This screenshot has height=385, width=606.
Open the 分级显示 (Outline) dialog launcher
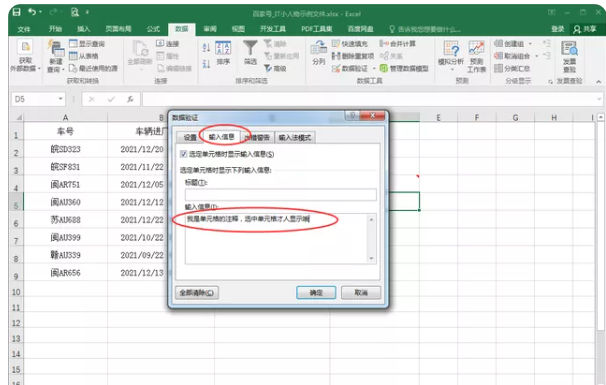click(550, 82)
